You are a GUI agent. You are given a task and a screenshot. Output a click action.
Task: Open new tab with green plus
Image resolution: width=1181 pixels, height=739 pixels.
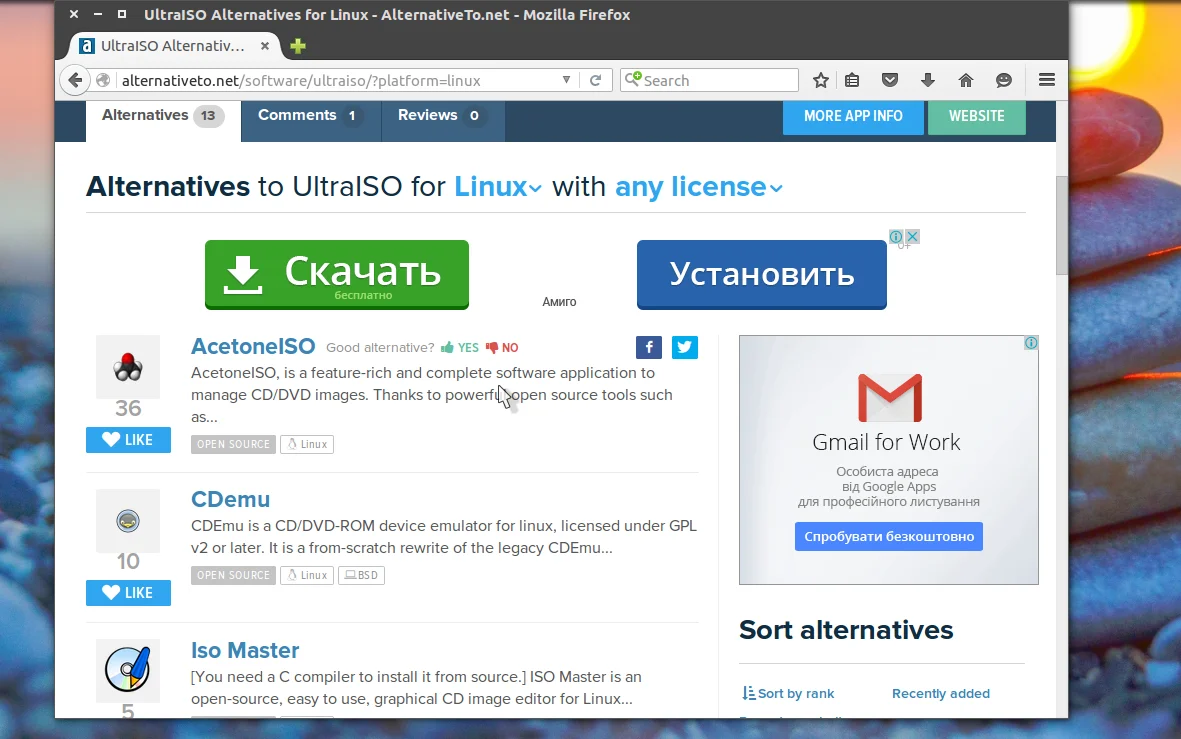coord(298,46)
